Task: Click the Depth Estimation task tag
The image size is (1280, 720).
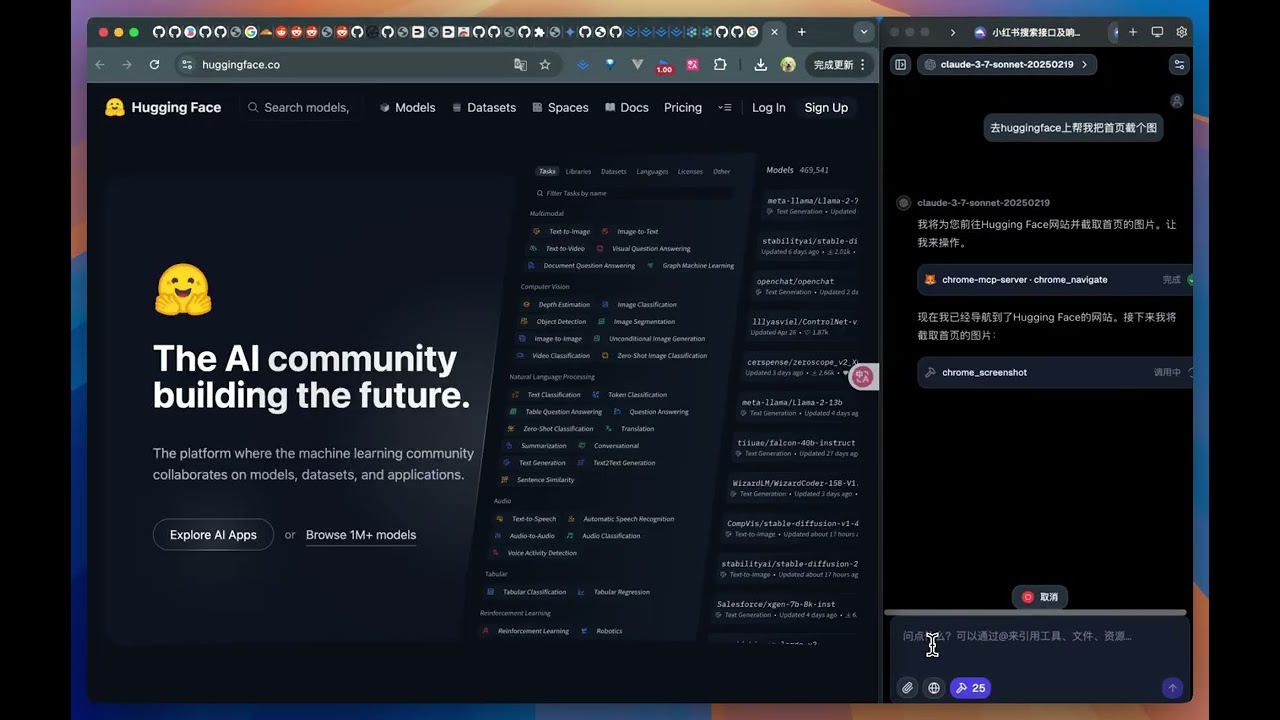Action: click(557, 304)
